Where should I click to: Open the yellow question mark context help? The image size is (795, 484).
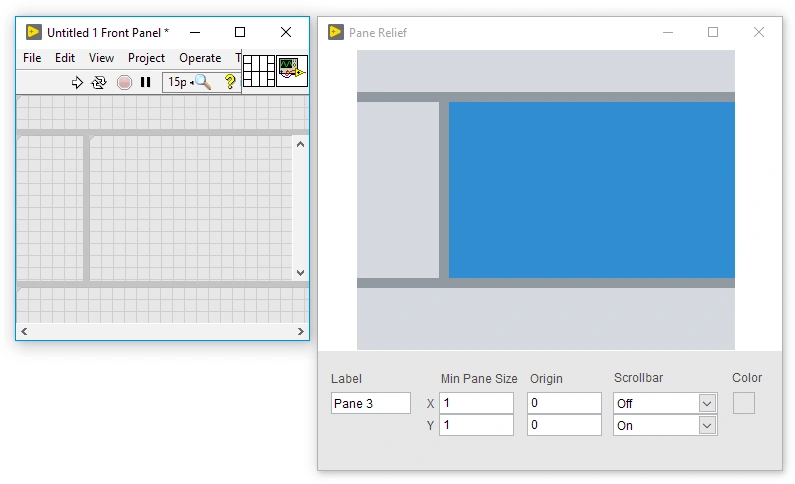tap(230, 82)
